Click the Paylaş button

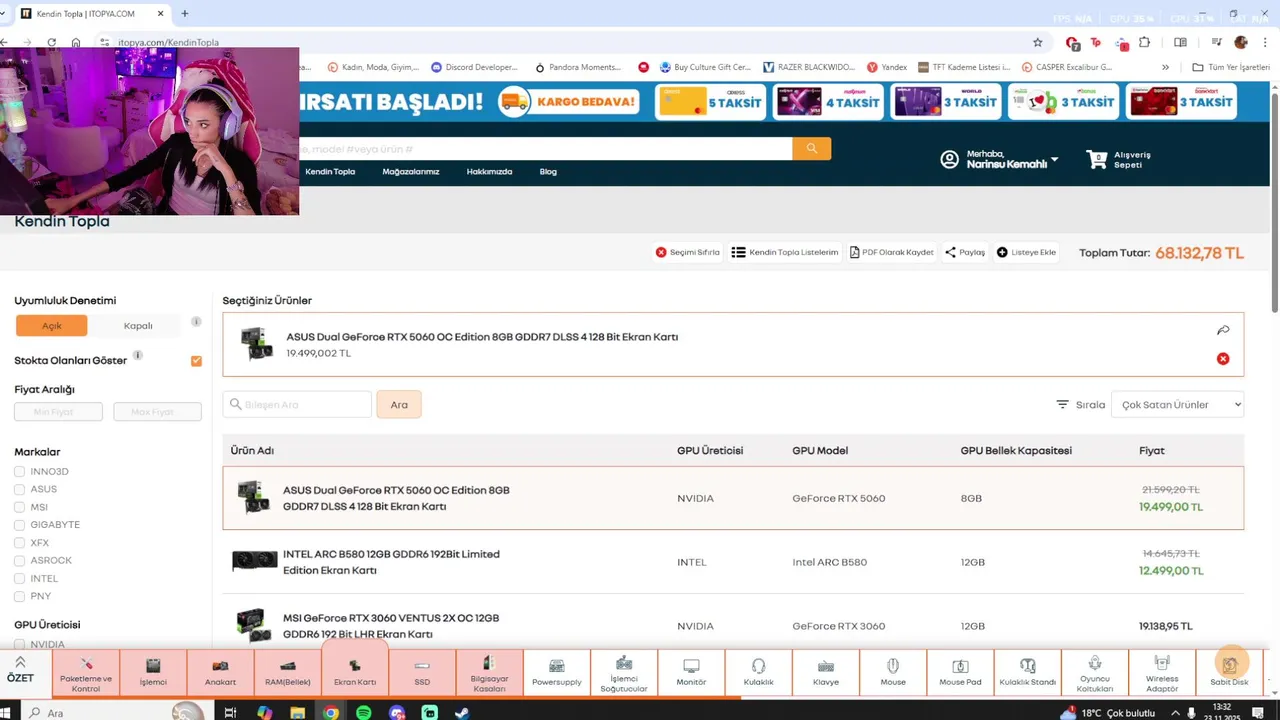pyautogui.click(x=965, y=252)
